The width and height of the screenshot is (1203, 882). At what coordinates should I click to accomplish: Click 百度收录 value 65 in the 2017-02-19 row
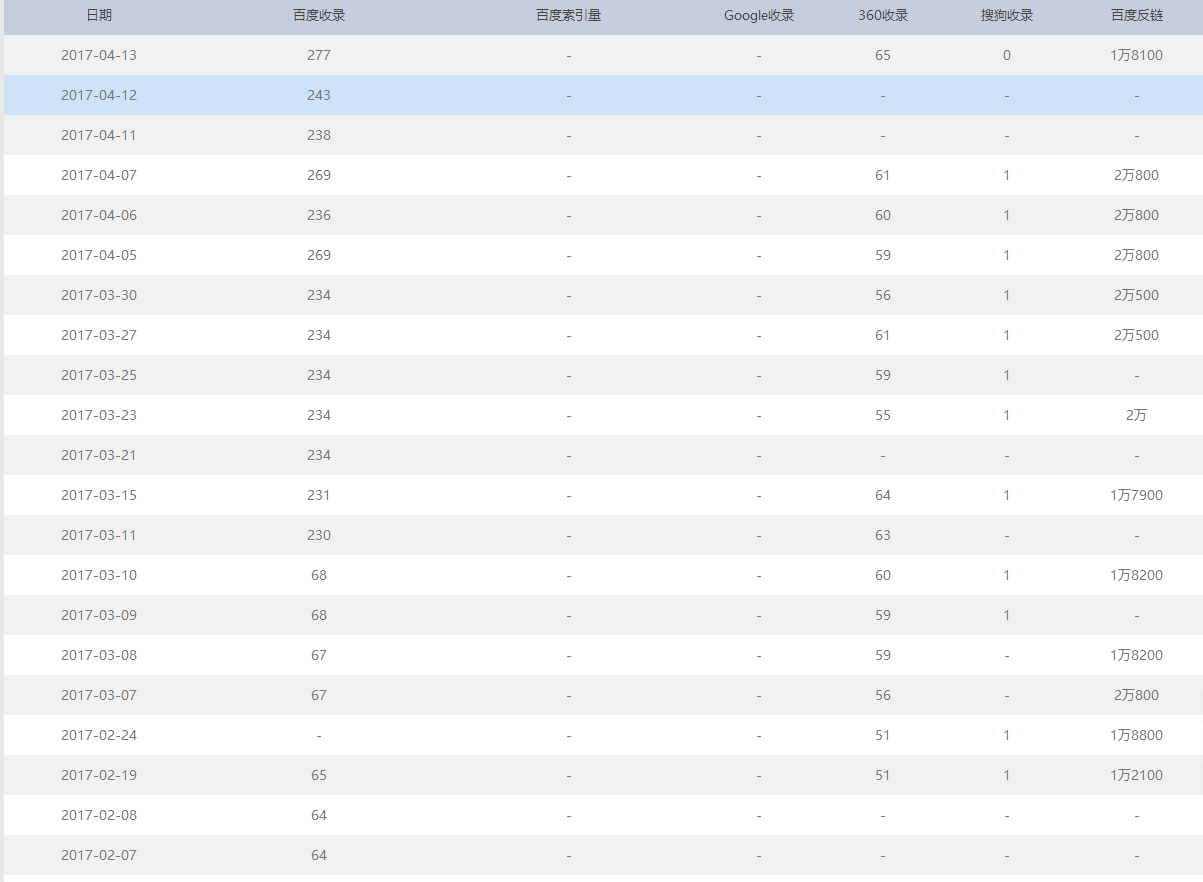coord(319,775)
